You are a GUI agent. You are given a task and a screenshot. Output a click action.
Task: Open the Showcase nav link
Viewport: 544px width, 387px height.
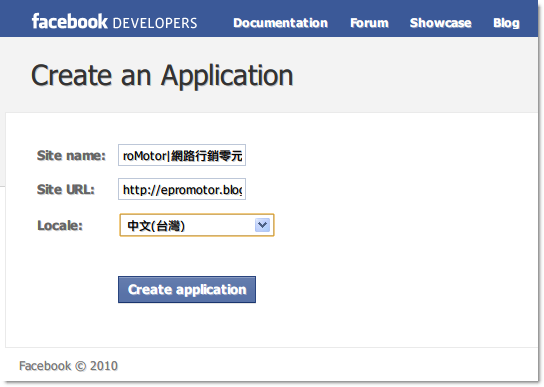click(440, 23)
